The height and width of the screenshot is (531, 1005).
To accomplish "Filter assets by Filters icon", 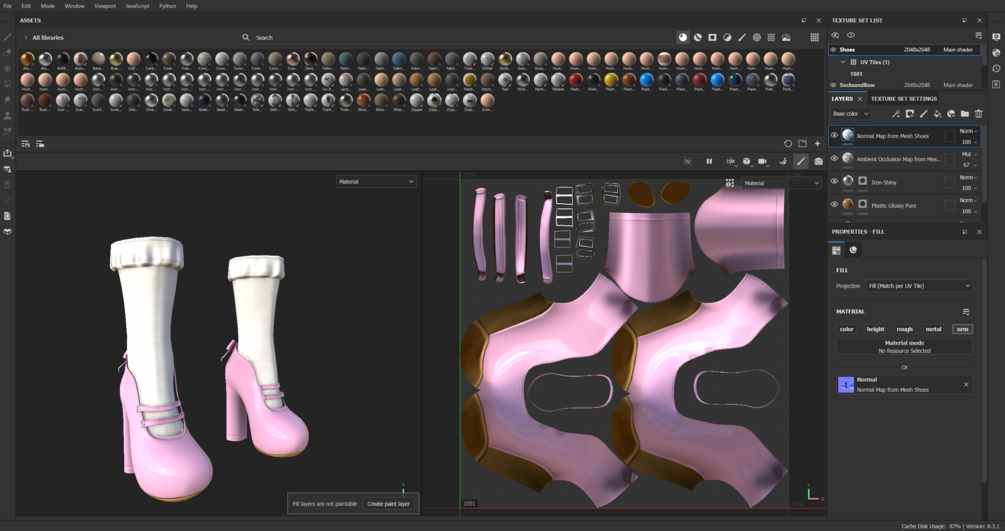I will pos(727,37).
